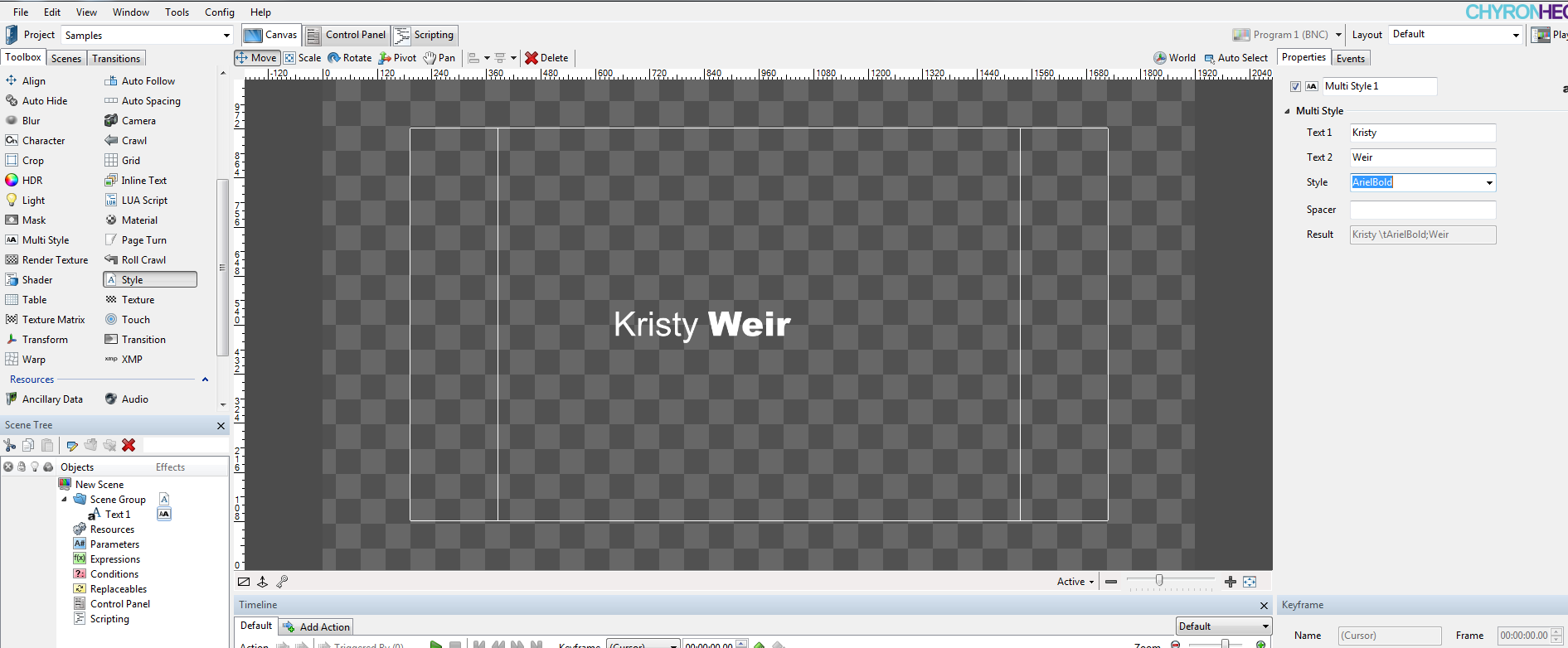Uncheck the Multi Style 1 checkbox
This screenshot has width=1568, height=648.
[1295, 86]
